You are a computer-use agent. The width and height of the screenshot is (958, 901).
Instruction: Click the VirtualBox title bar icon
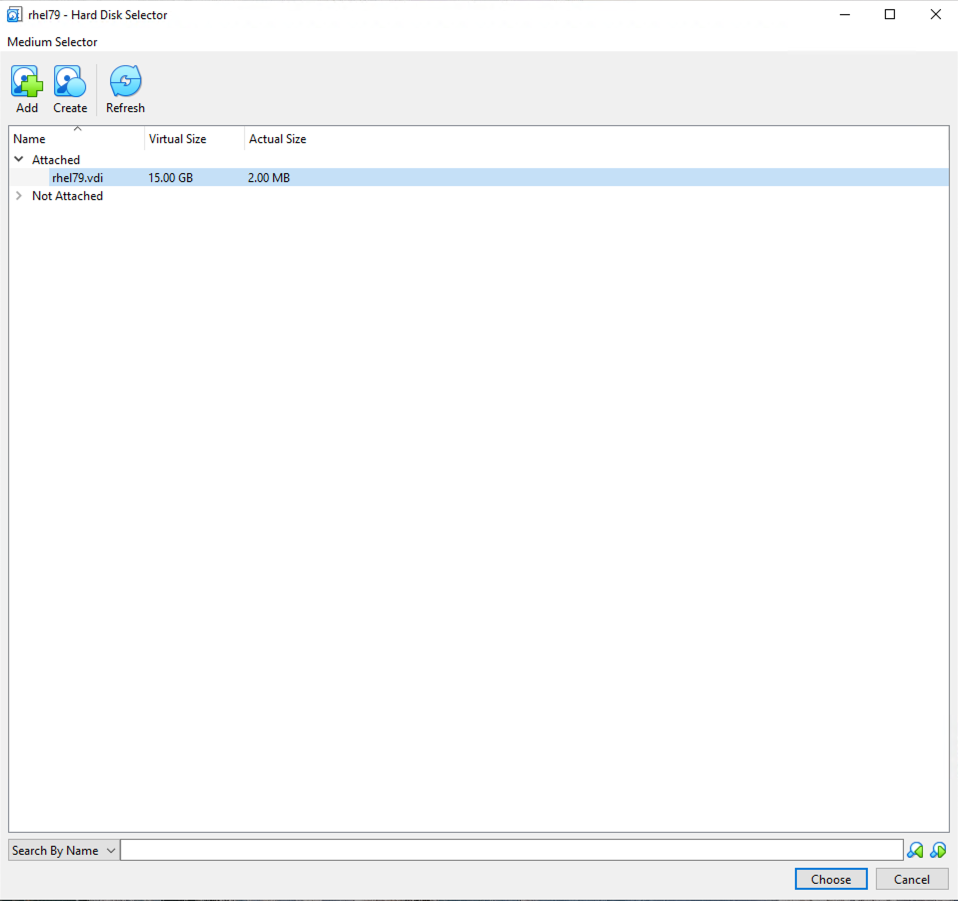pyautogui.click(x=14, y=15)
